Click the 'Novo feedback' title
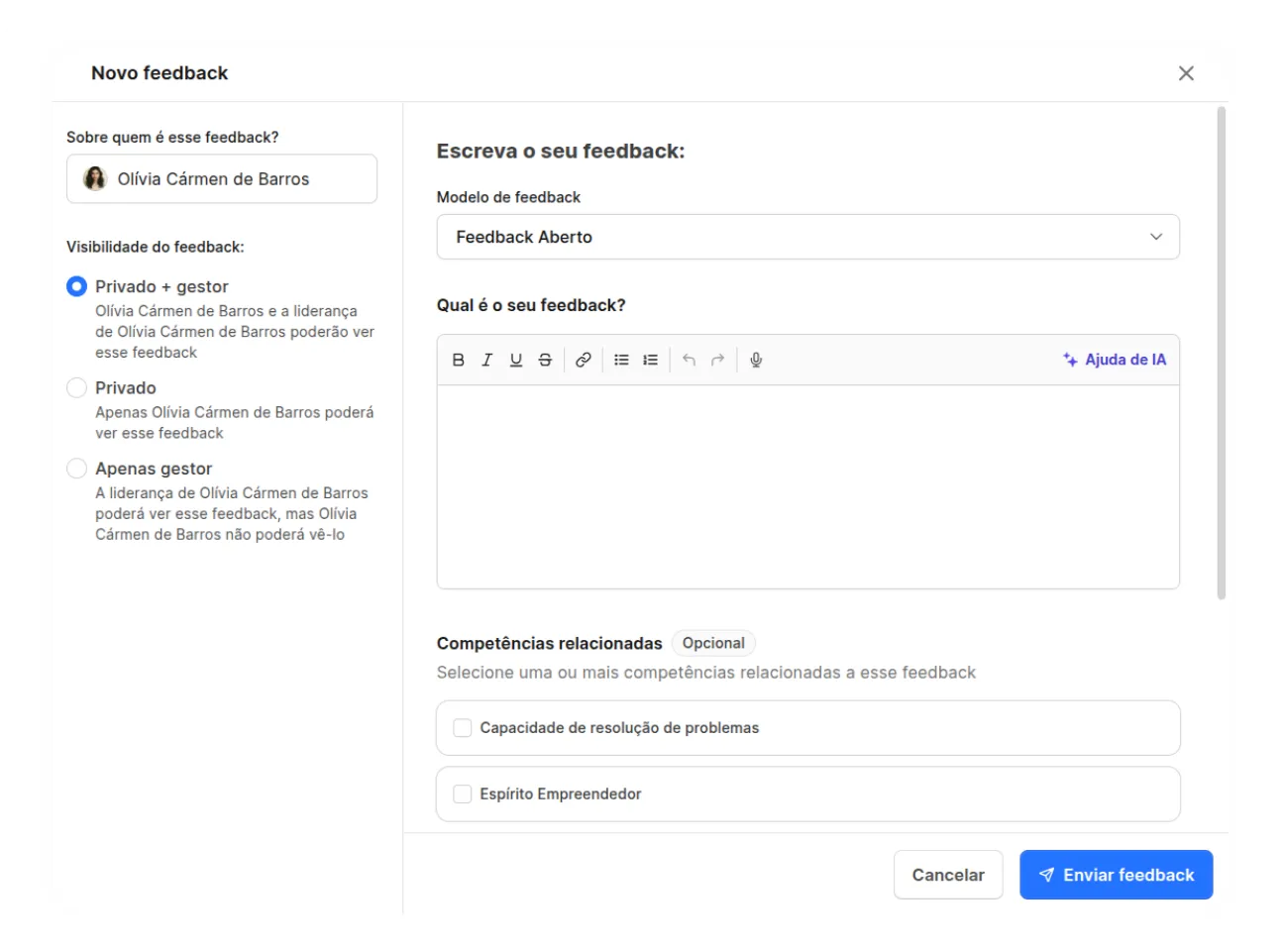The image size is (1283, 952). [x=160, y=73]
